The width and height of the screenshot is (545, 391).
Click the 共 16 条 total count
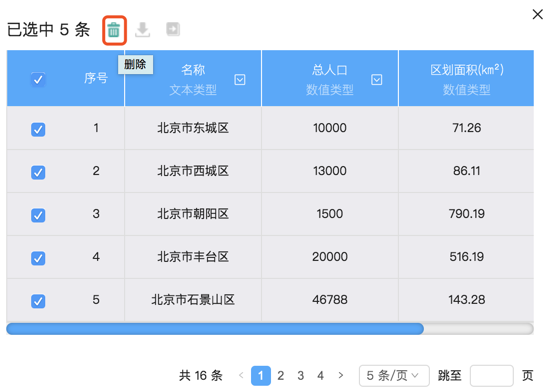(201, 376)
